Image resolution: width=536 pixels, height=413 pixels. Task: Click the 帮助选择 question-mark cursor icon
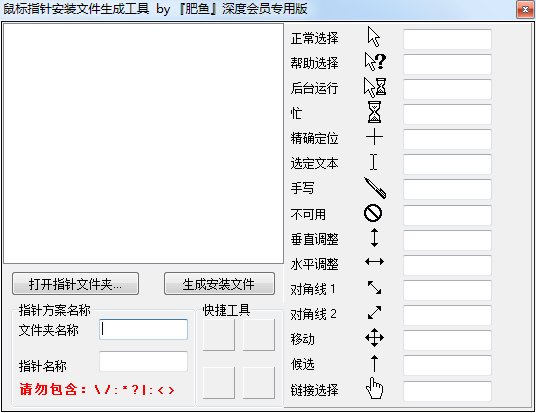click(375, 62)
